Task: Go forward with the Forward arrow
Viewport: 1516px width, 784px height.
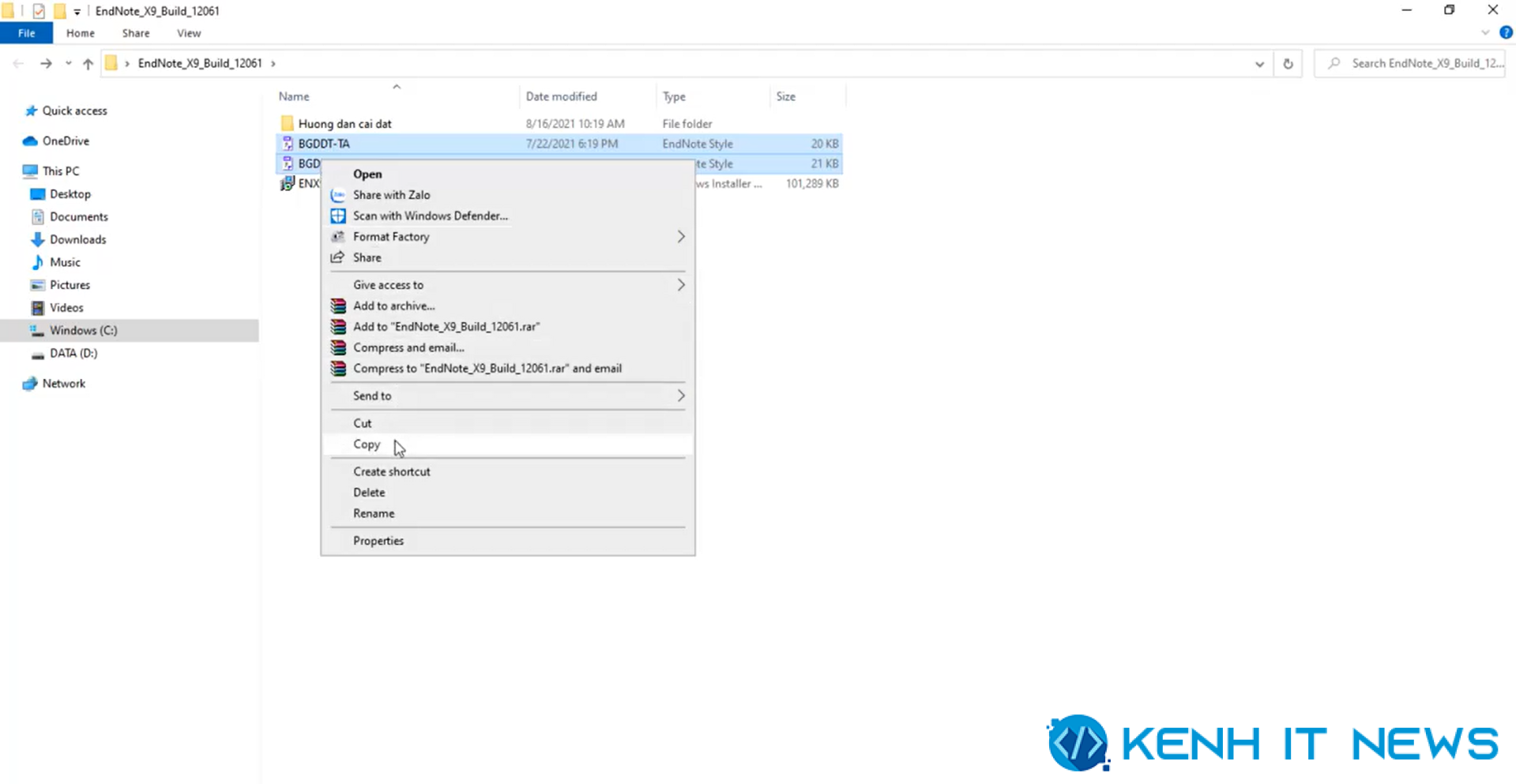Action: click(x=46, y=63)
